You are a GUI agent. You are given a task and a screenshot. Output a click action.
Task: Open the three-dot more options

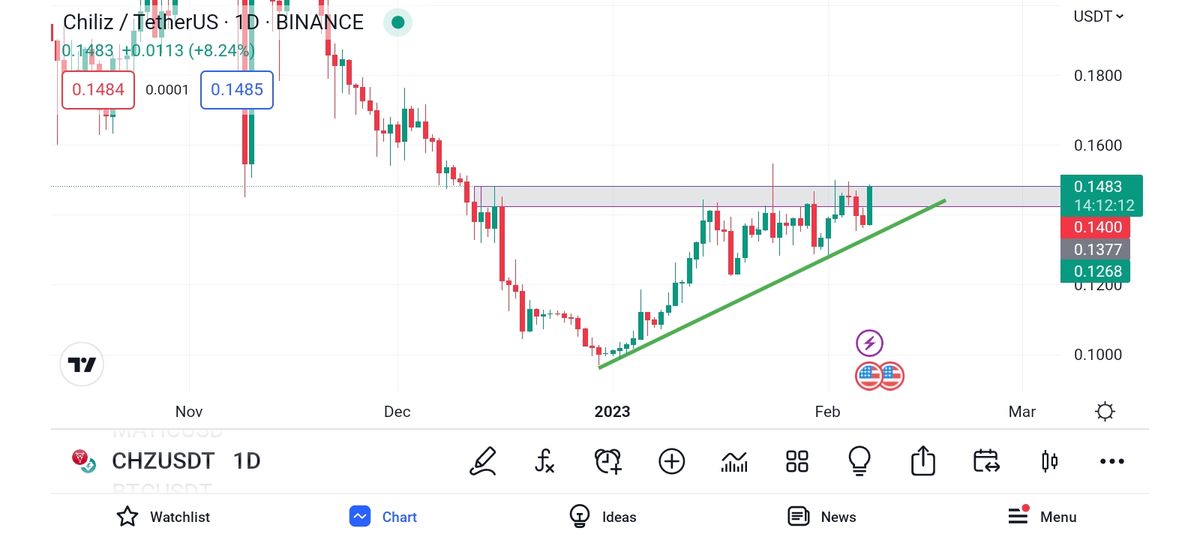click(1112, 461)
